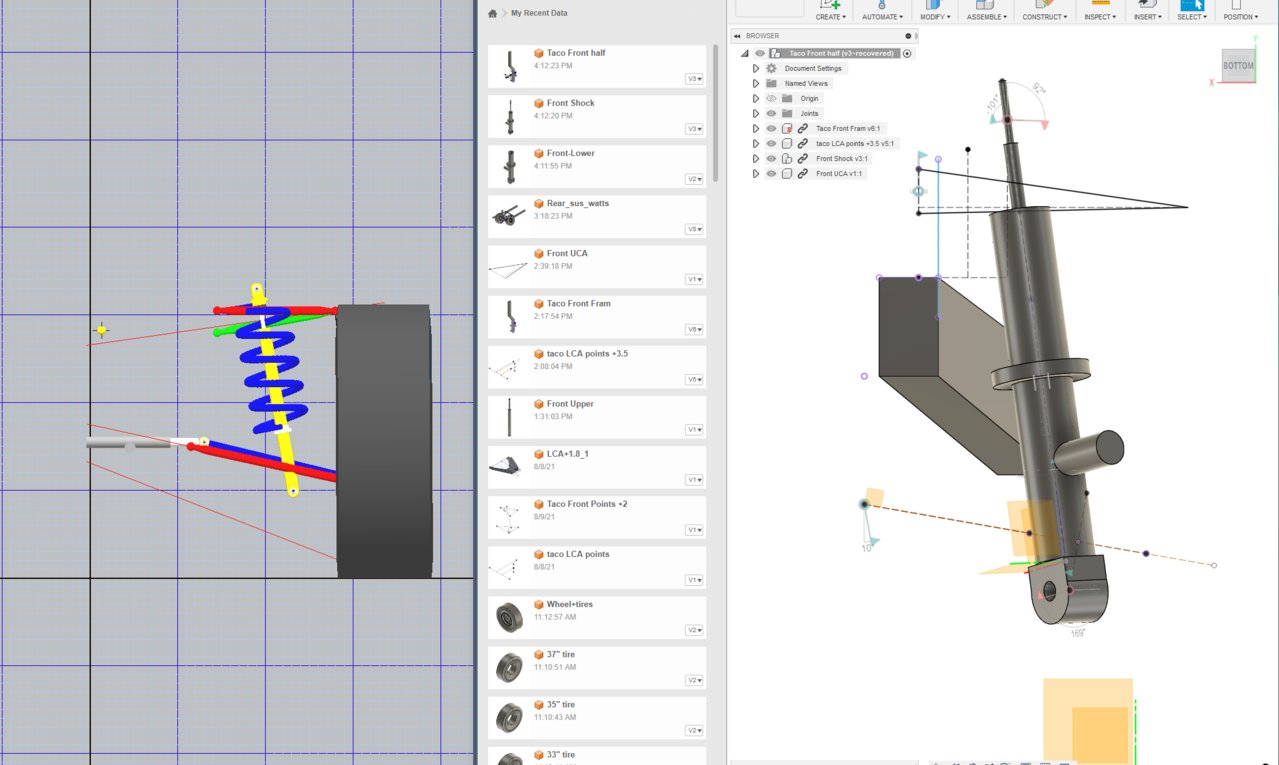Open the Front-Lower recent file
Viewport: 1279px width, 765px height.
click(597, 166)
